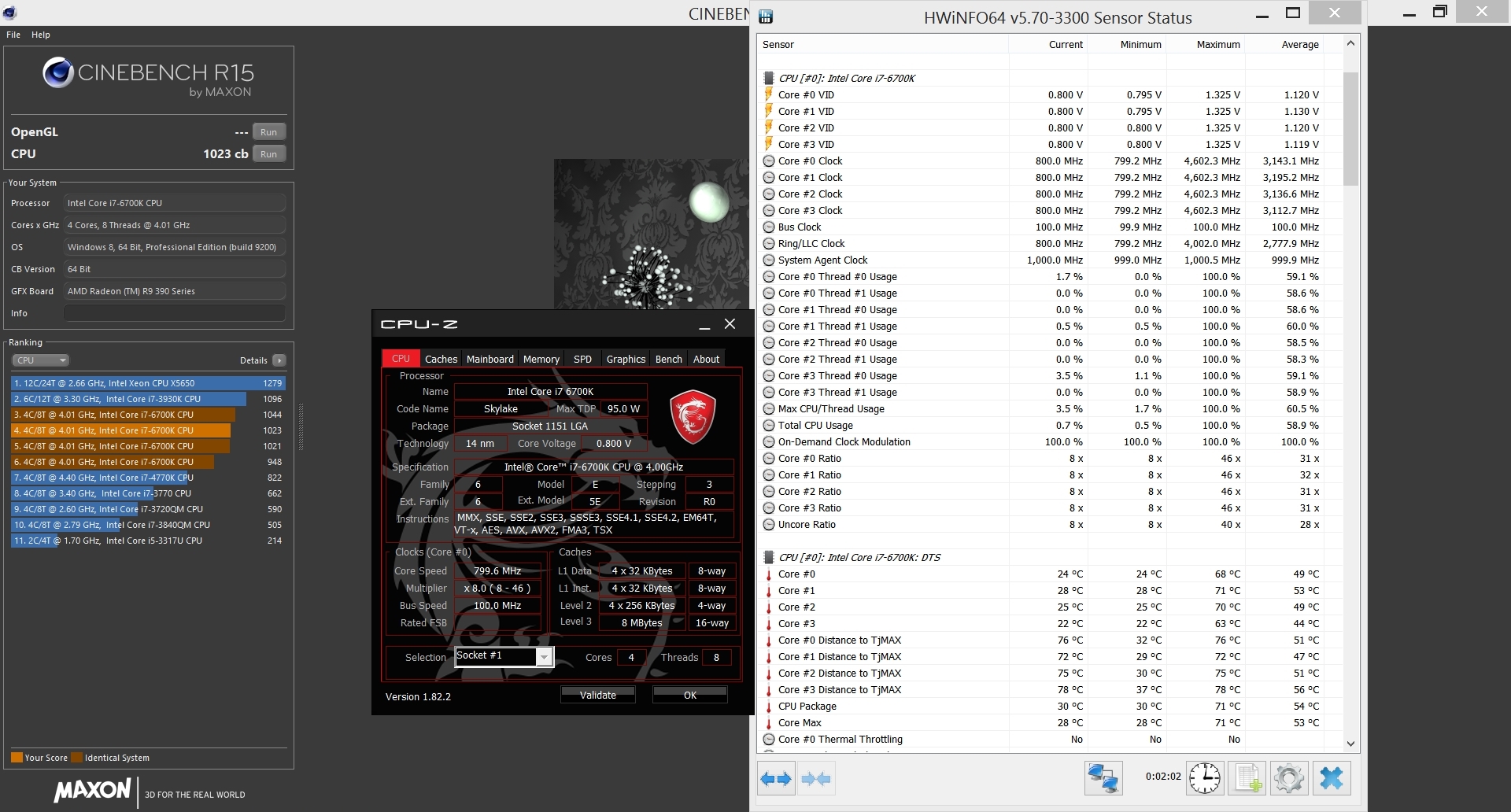The height and width of the screenshot is (812, 1511).
Task: Click the Info input field in Cinebench
Action: pos(175,313)
